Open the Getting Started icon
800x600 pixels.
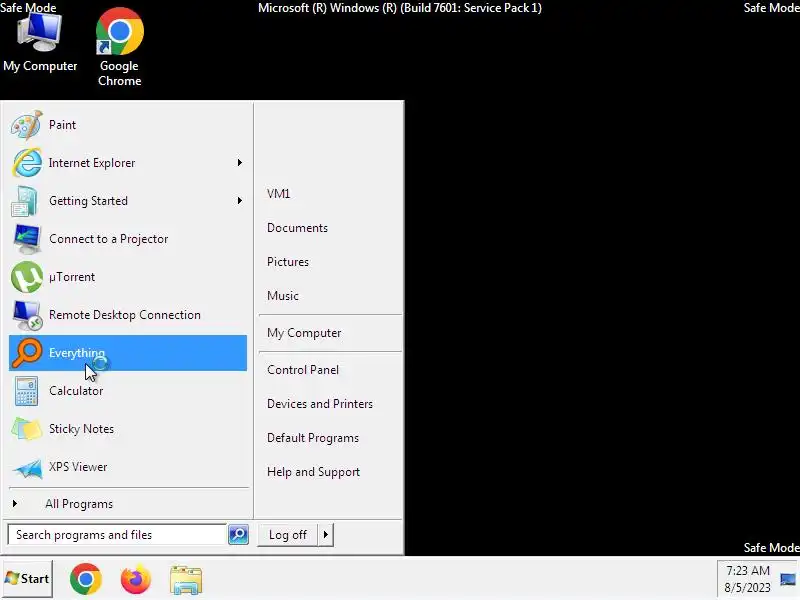point(24,201)
